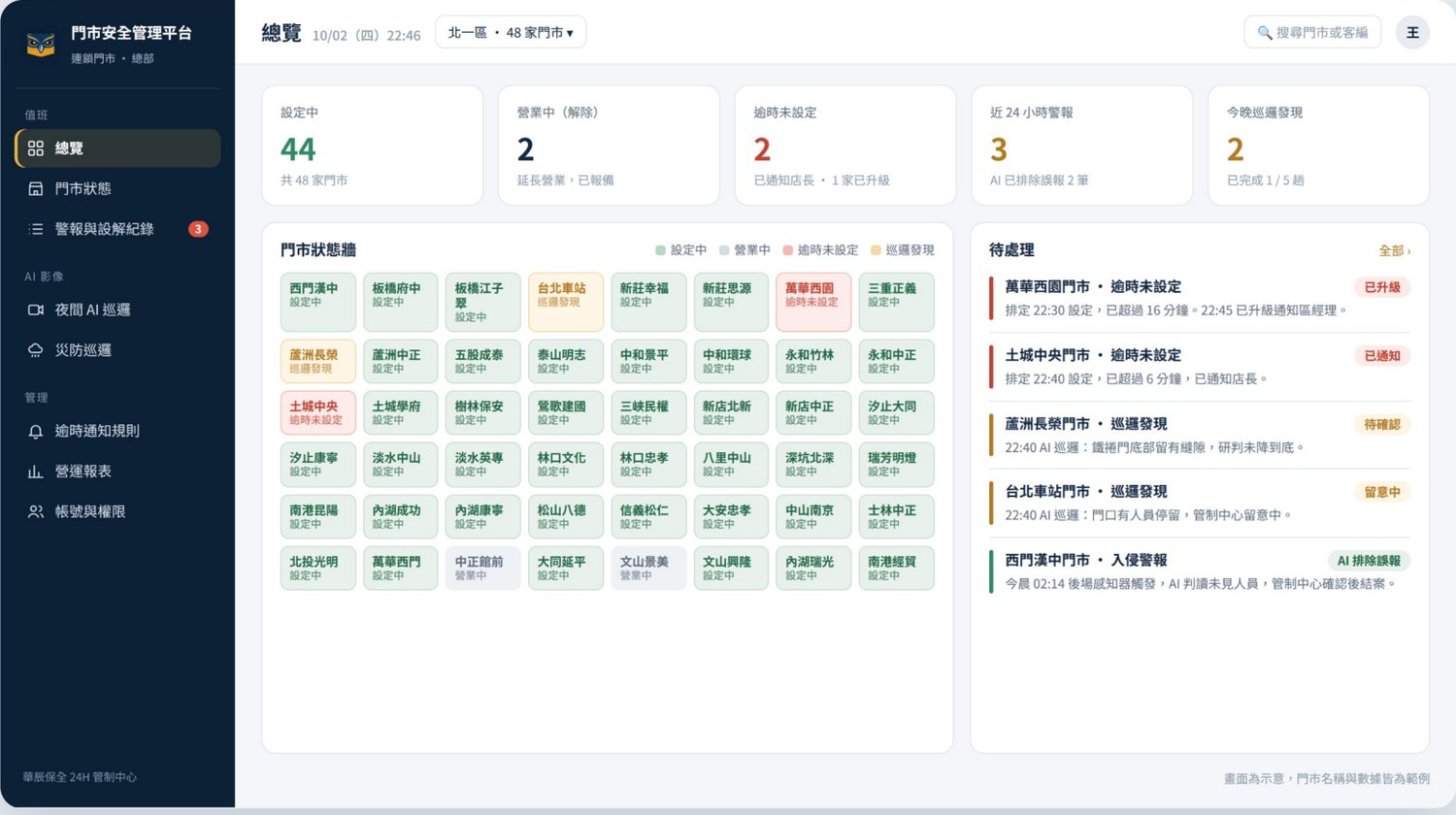Open the 設定中 44 summary card
The height and width of the screenshot is (815, 1456).
(373, 146)
